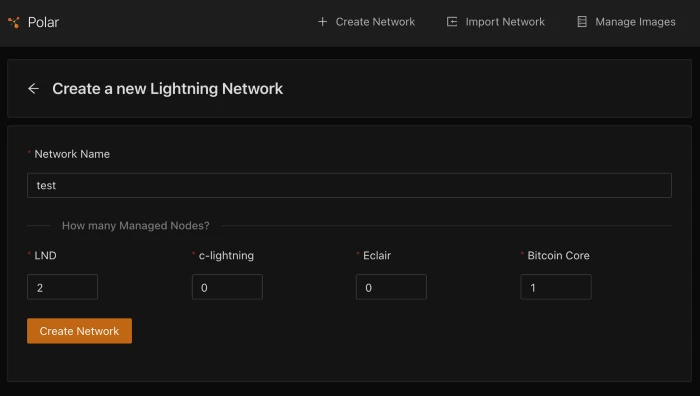Click the Create a new Lightning Network heading
700x396 pixels.
167,89
